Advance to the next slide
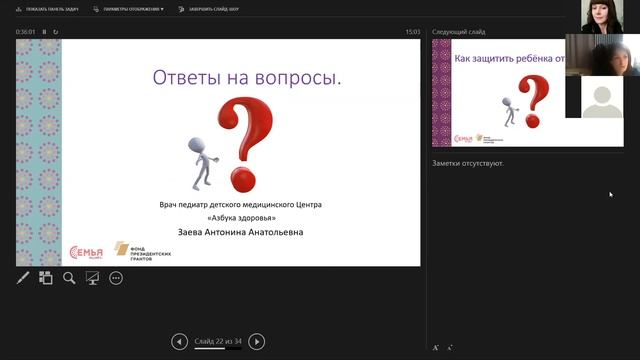640x360 pixels. click(257, 342)
